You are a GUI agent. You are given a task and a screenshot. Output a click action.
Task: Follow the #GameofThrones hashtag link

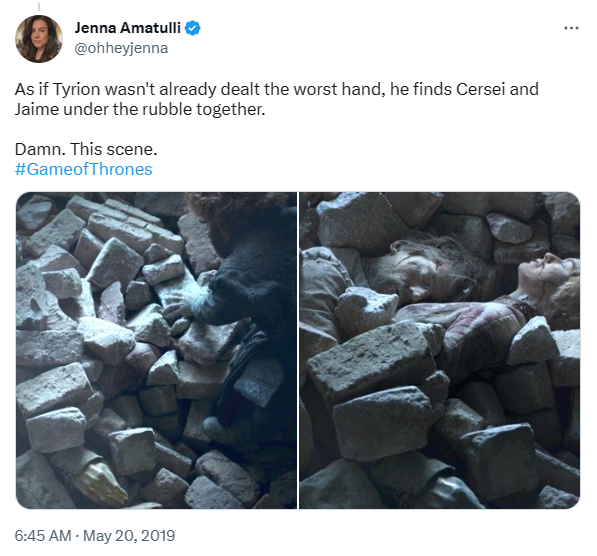[83, 169]
